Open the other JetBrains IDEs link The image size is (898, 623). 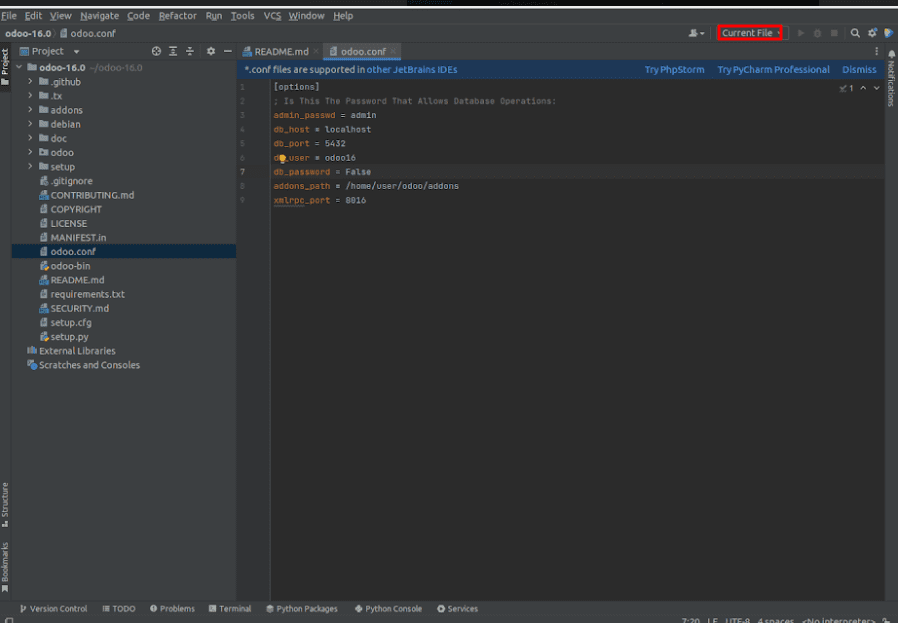click(412, 70)
